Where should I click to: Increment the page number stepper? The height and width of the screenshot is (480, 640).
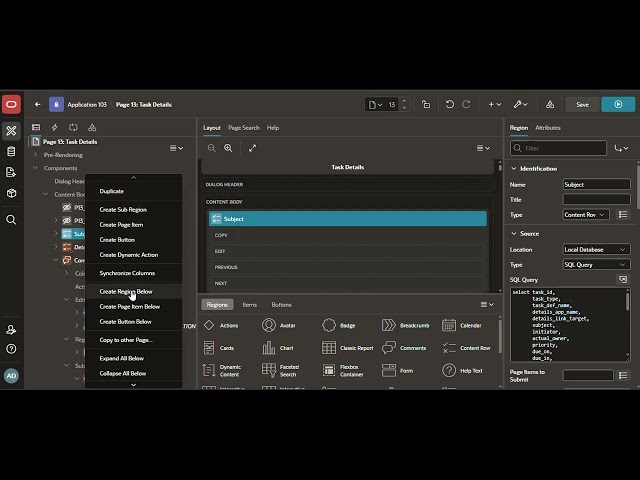click(x=404, y=101)
